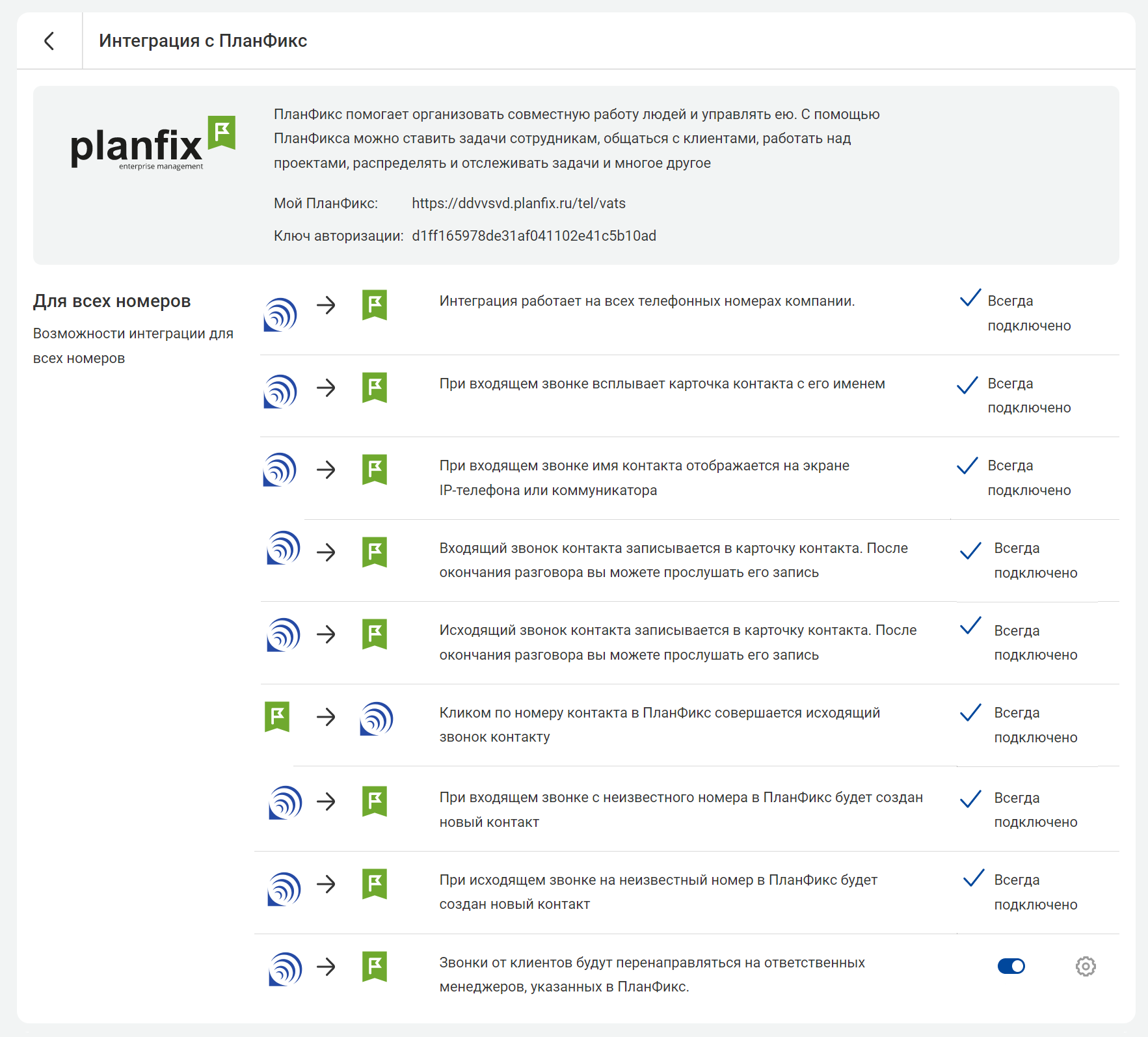Viewport: 1148px width, 1037px height.
Task: Click PlanFix flag in 'на неизвестный номер' row
Action: pos(375,884)
